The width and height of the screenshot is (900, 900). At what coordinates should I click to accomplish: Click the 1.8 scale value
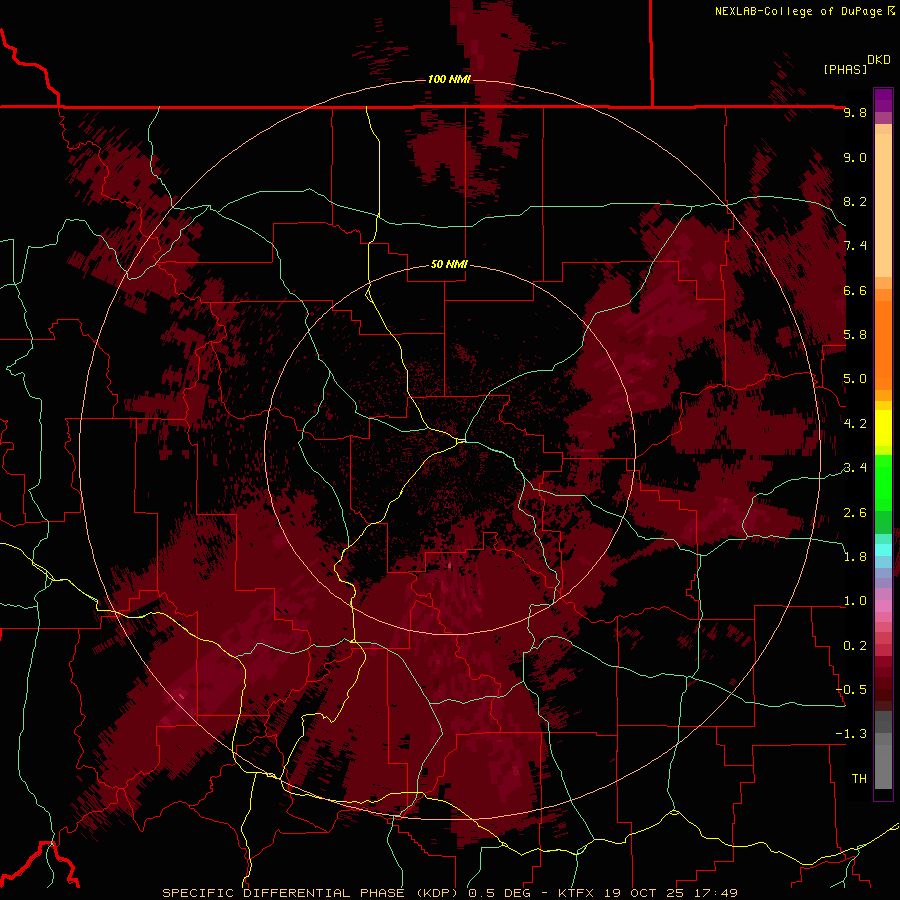point(855,557)
